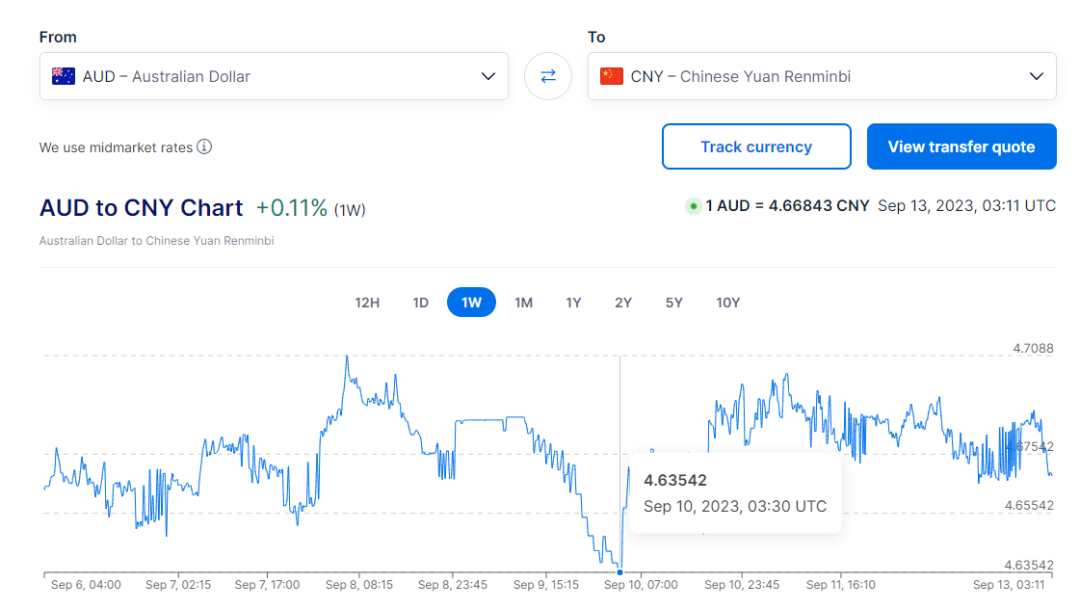1080x609 pixels.
Task: Expand the From currency dropdown chevron
Action: pyautogui.click(x=488, y=76)
